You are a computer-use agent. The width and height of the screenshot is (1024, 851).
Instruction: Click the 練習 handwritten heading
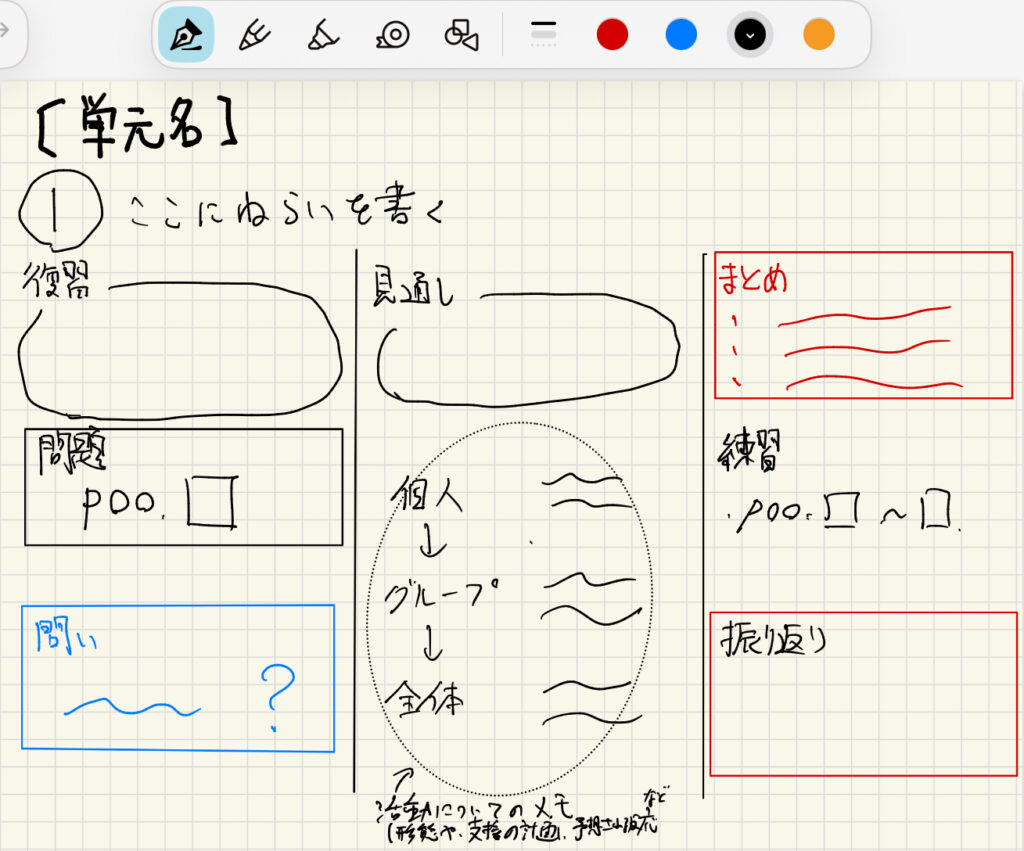pyautogui.click(x=749, y=456)
